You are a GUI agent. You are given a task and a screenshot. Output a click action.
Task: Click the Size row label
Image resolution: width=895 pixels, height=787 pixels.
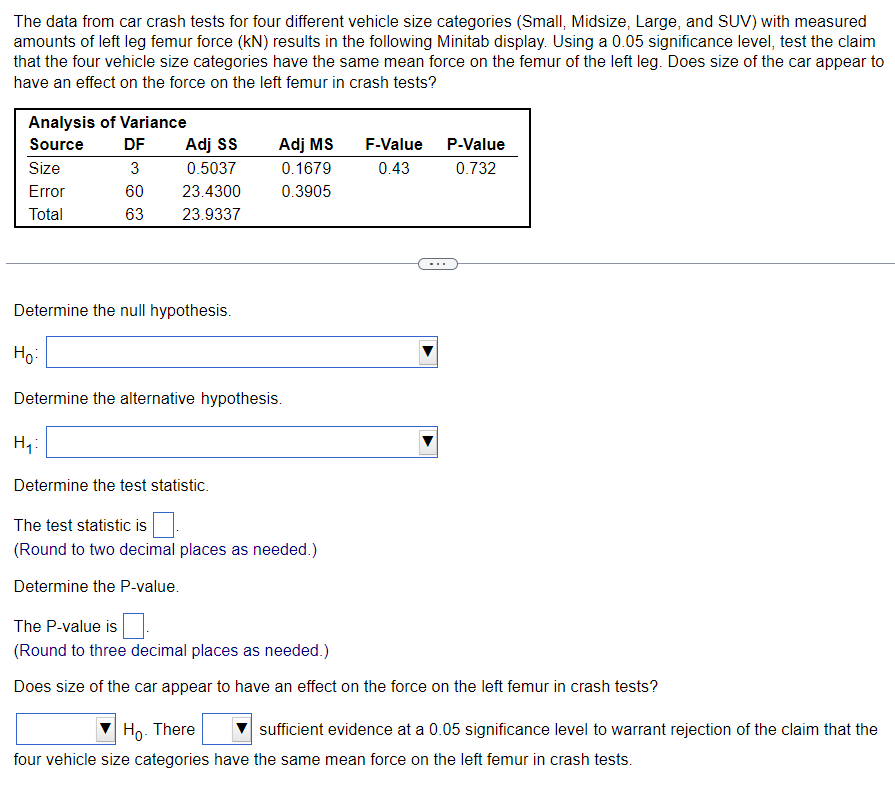(x=45, y=168)
